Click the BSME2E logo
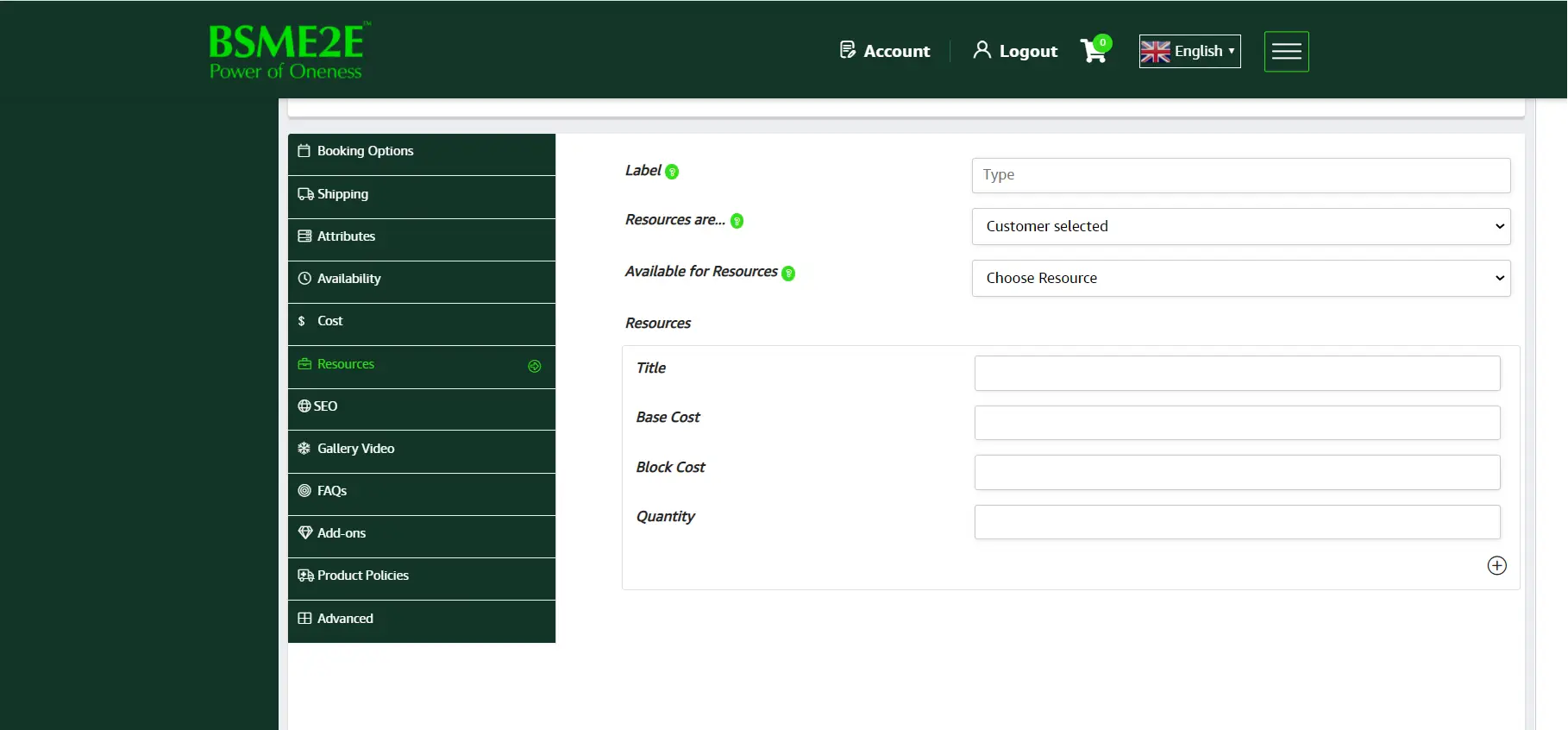1568x730 pixels. [x=290, y=51]
